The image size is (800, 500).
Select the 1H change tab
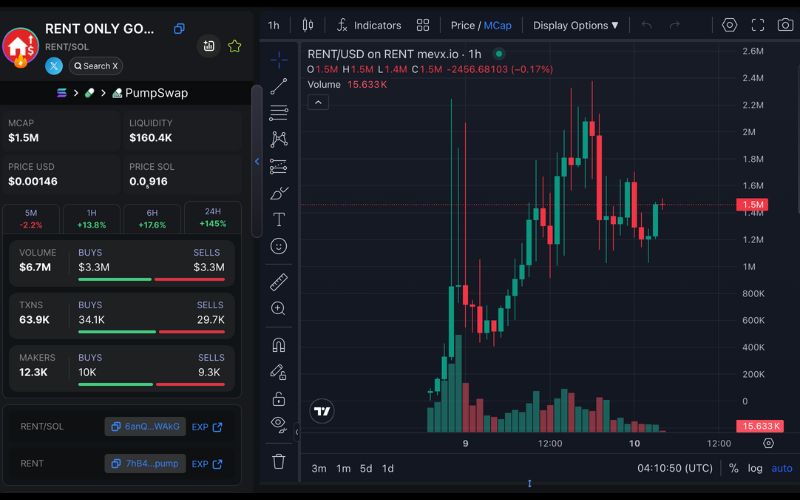point(91,218)
